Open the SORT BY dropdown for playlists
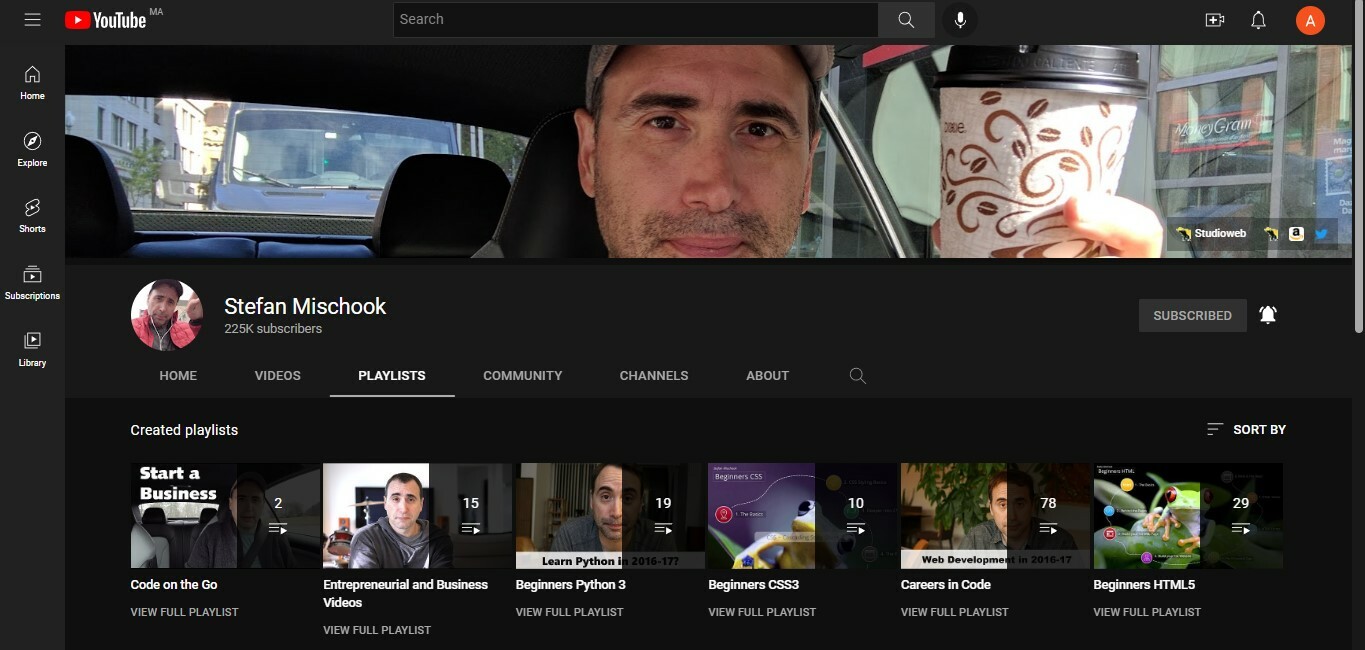 1246,429
